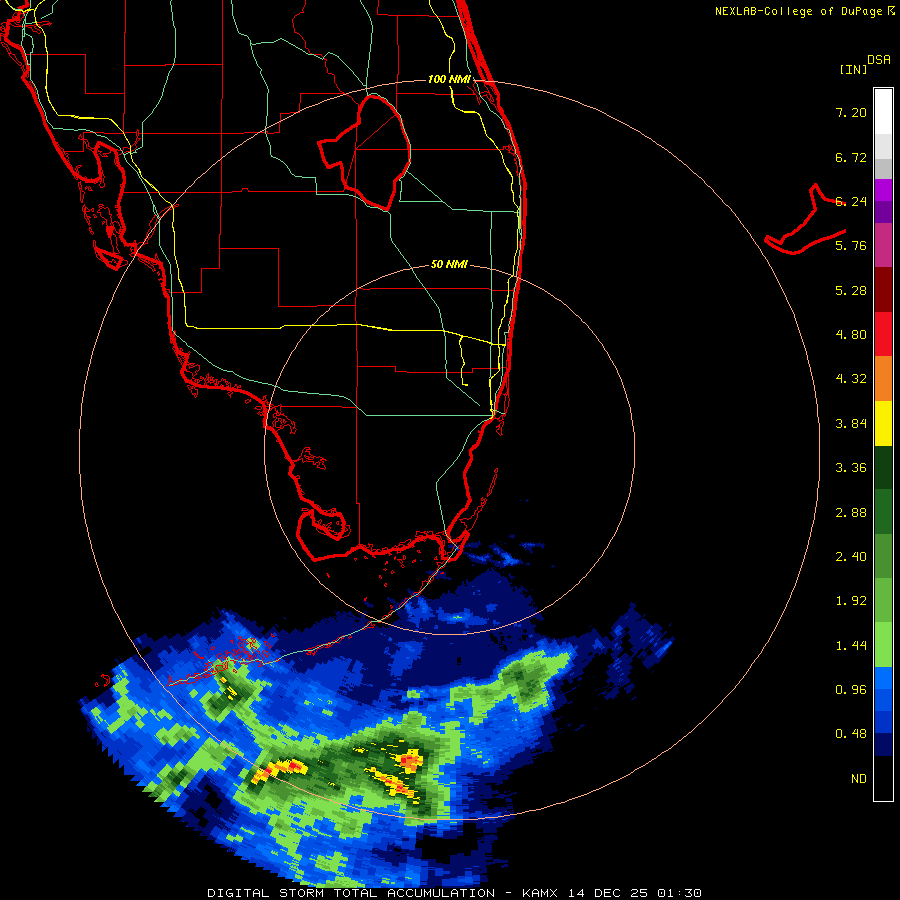
Task: Select the 3.36 legend value
Action: click(851, 468)
